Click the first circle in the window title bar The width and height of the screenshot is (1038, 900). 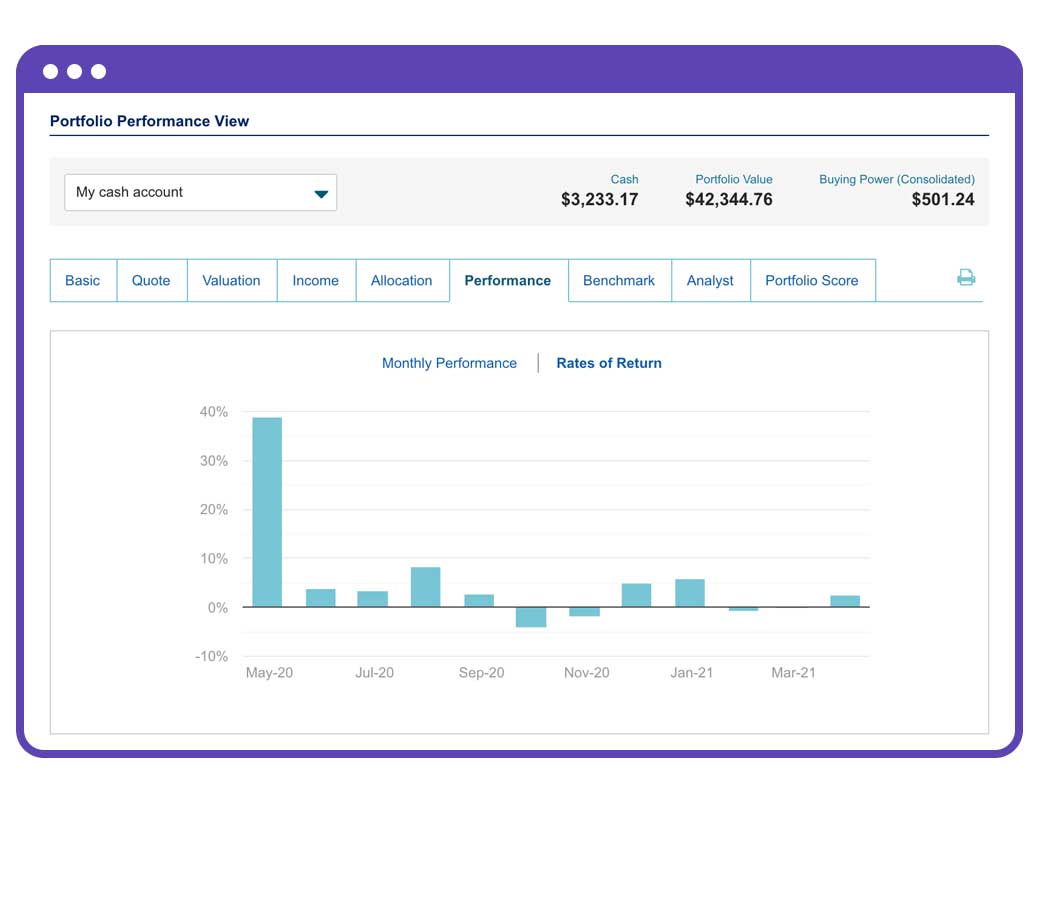point(51,71)
